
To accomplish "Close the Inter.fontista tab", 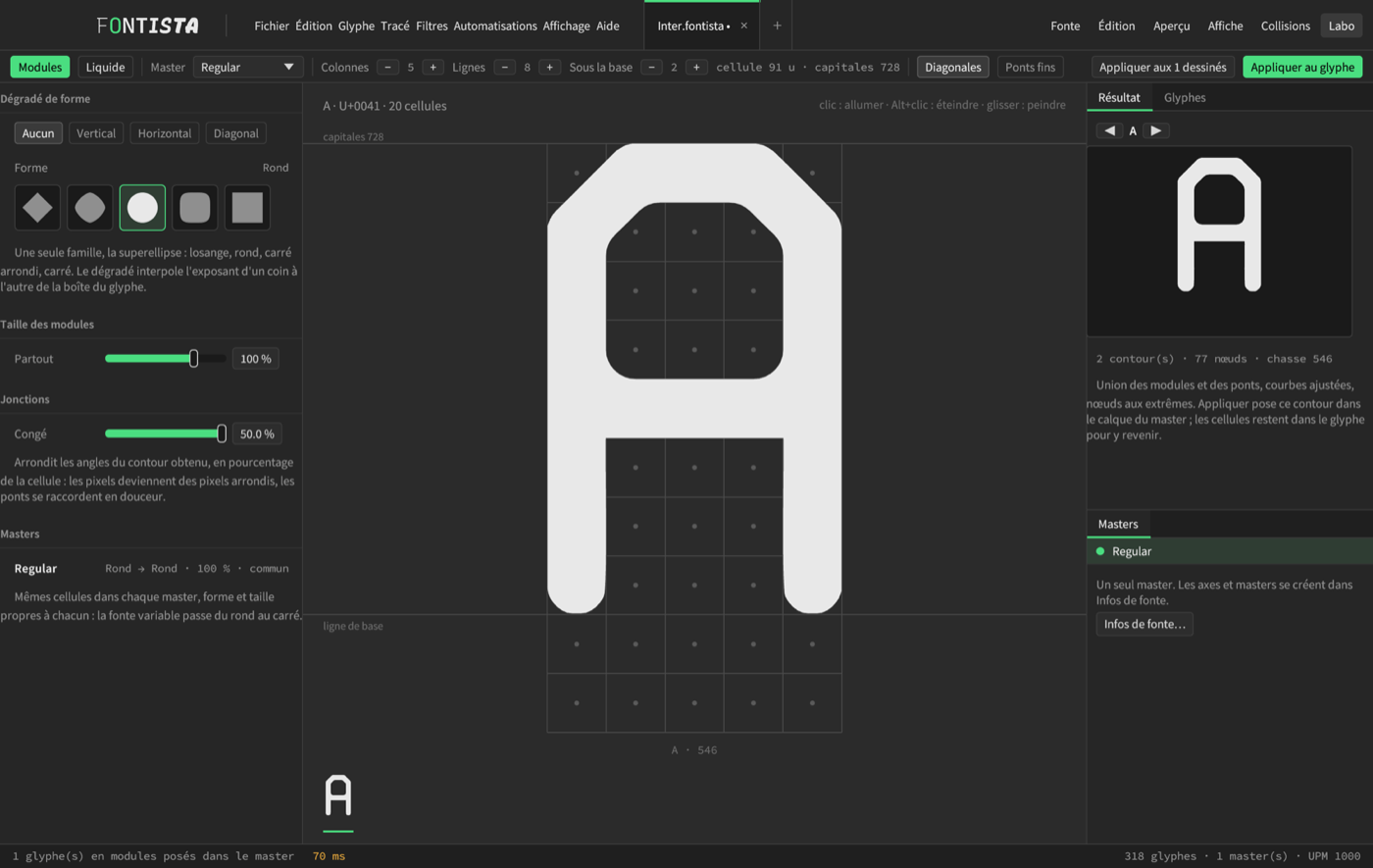I will coord(743,26).
